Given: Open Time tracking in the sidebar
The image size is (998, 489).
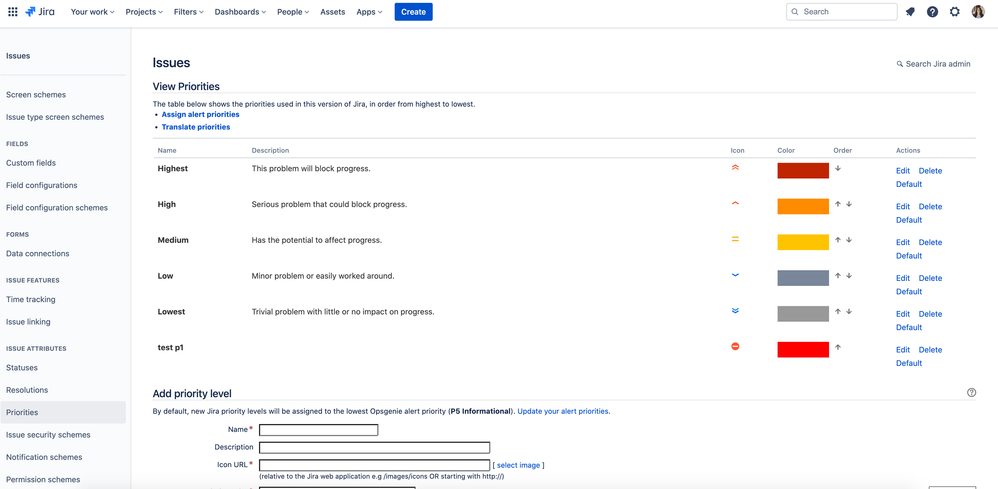Looking at the screenshot, I should coord(31,299).
